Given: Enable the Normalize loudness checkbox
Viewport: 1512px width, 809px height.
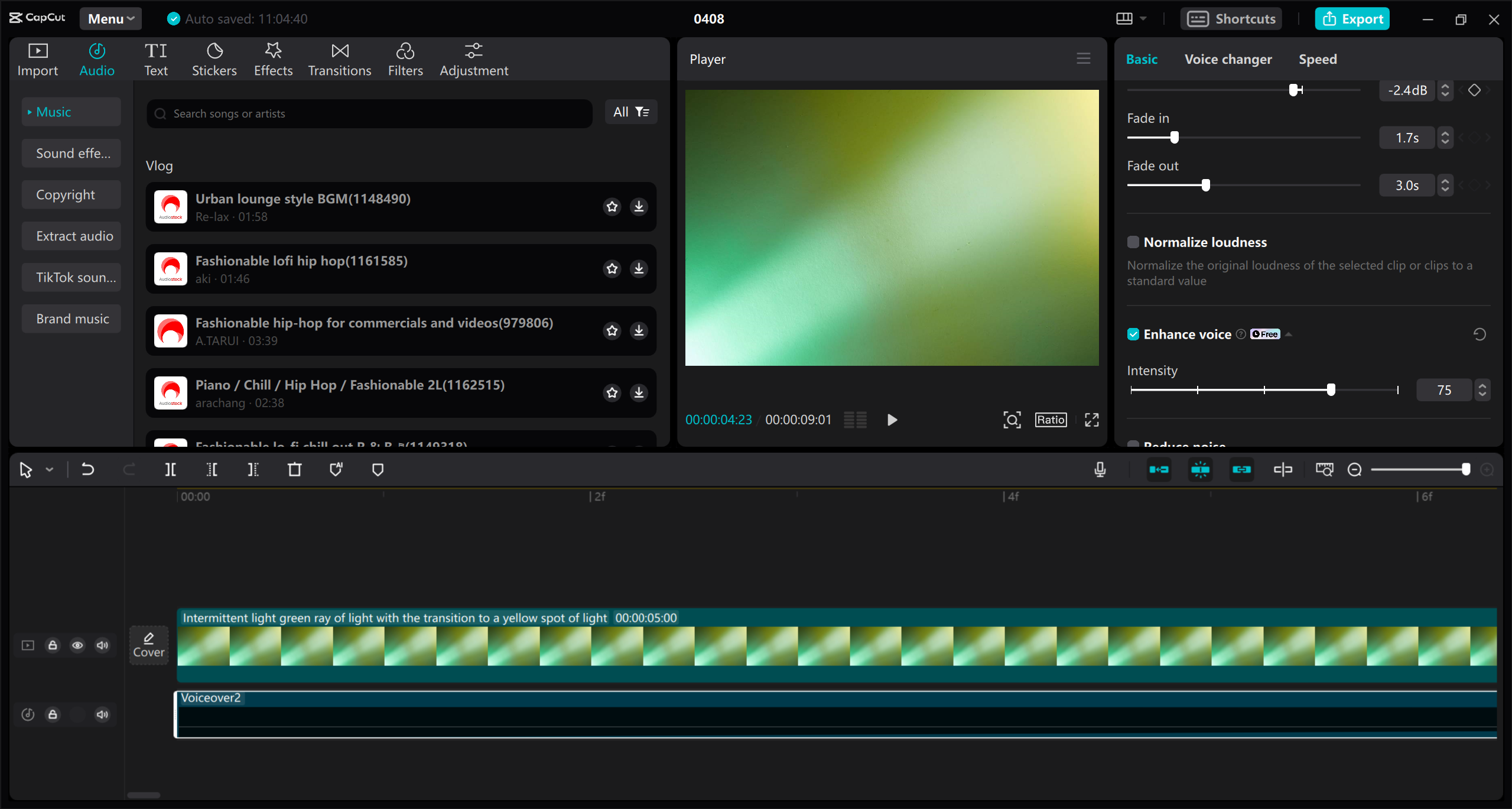Looking at the screenshot, I should (x=1133, y=242).
